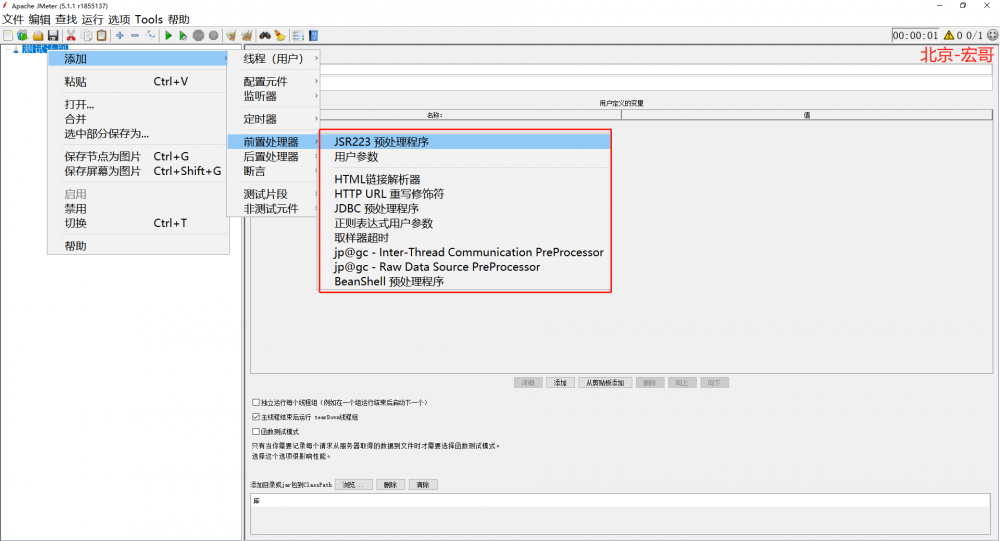
Task: Open the 选项 menu
Action: [119, 20]
